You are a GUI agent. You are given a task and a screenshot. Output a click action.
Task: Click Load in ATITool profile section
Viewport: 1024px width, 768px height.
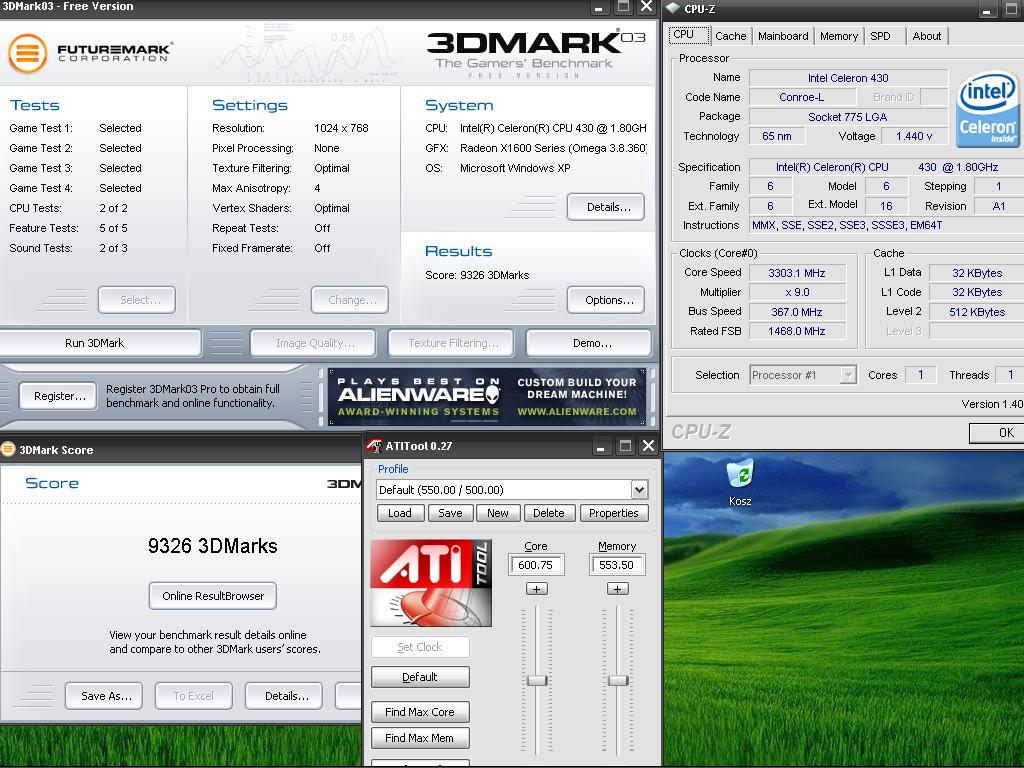coord(400,513)
